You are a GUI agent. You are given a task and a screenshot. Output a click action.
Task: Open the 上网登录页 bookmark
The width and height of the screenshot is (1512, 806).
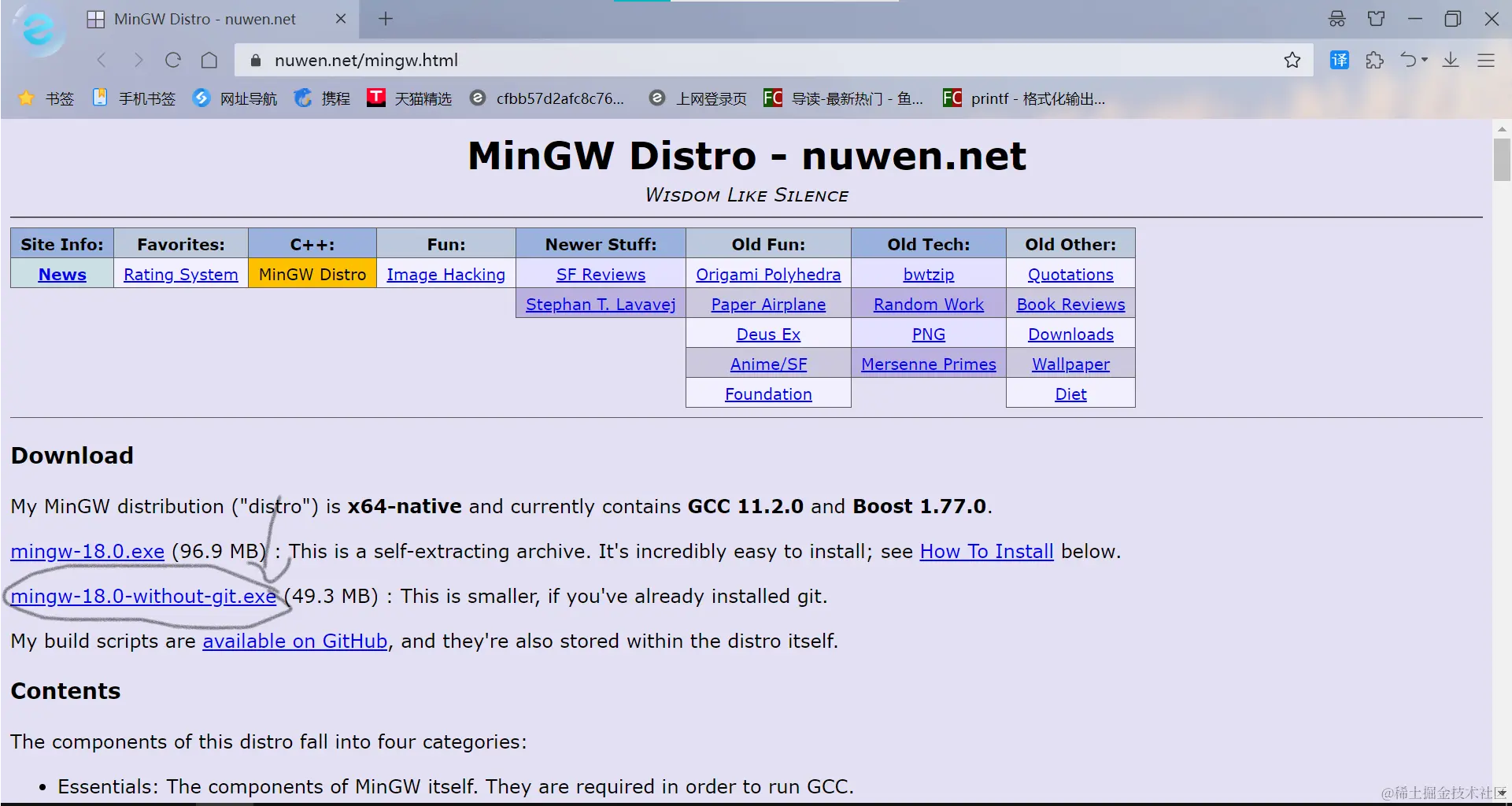697,98
